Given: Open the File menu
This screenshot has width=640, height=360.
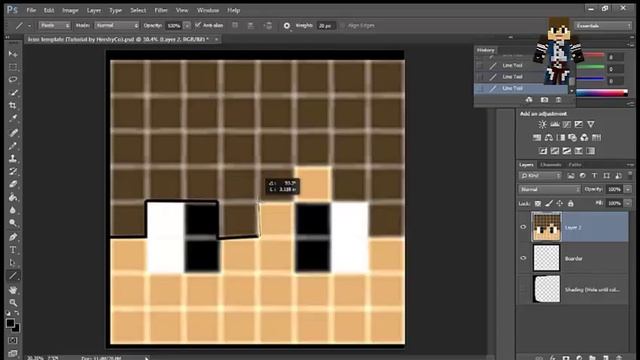Looking at the screenshot, I should (x=31, y=10).
